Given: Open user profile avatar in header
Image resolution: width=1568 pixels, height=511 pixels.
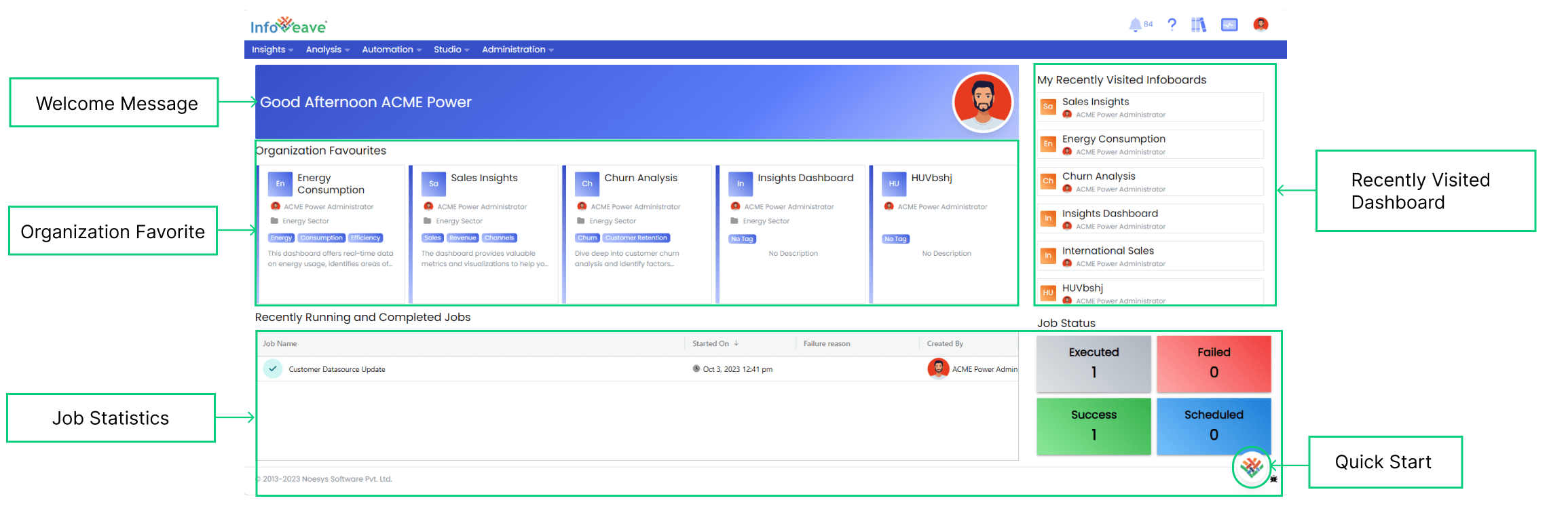Looking at the screenshot, I should point(1261,24).
